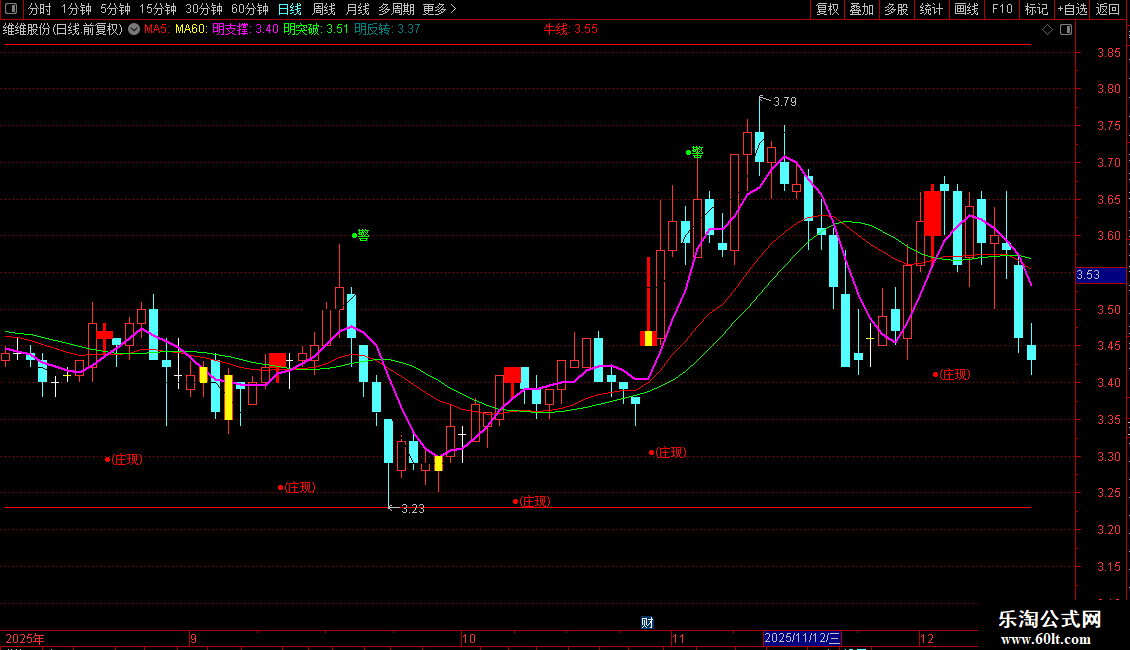Click the 庄现 marker near 3.24 in October

[532, 502]
